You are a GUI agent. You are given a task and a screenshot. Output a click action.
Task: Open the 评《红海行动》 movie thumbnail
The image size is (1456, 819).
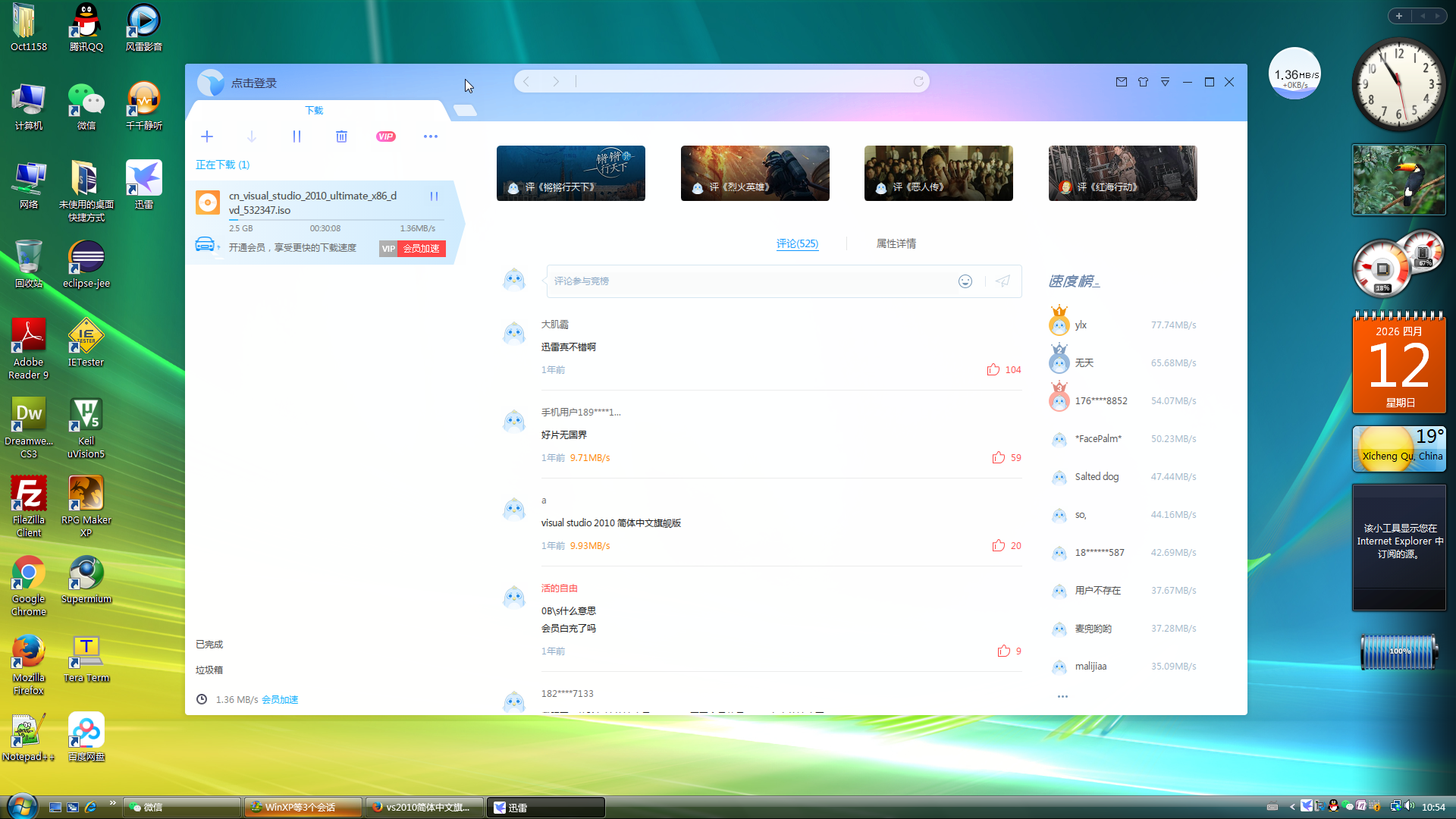pos(1122,174)
